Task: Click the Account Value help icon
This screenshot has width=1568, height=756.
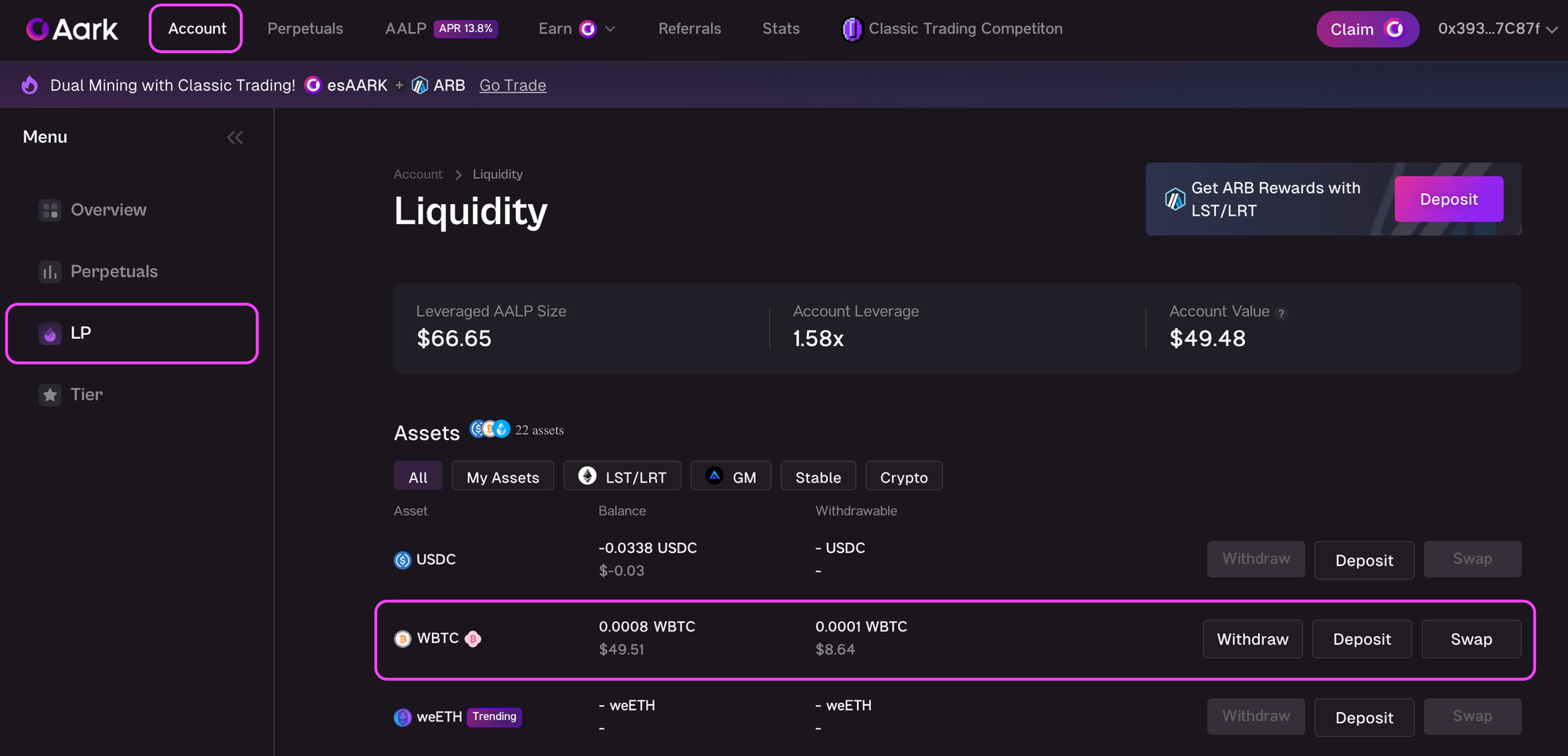Action: click(1281, 313)
